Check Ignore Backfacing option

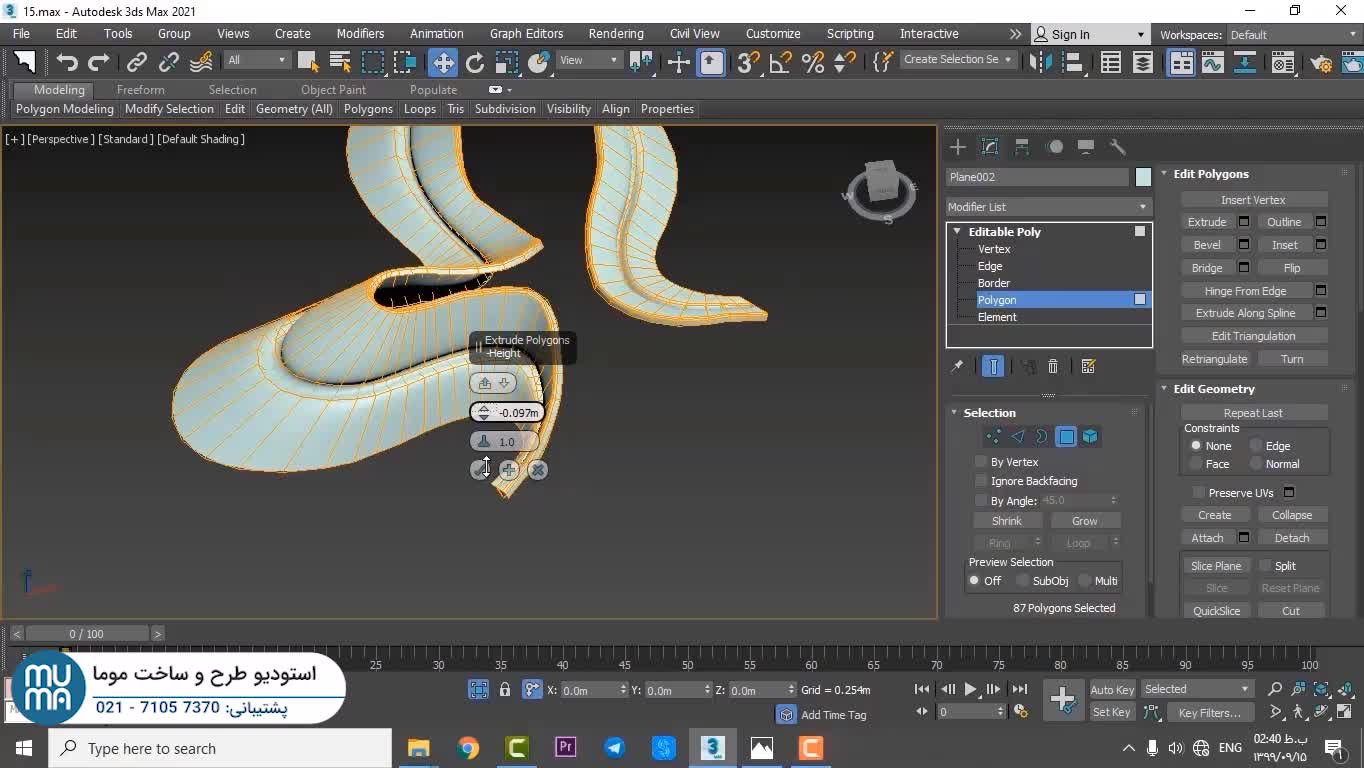[x=981, y=481]
